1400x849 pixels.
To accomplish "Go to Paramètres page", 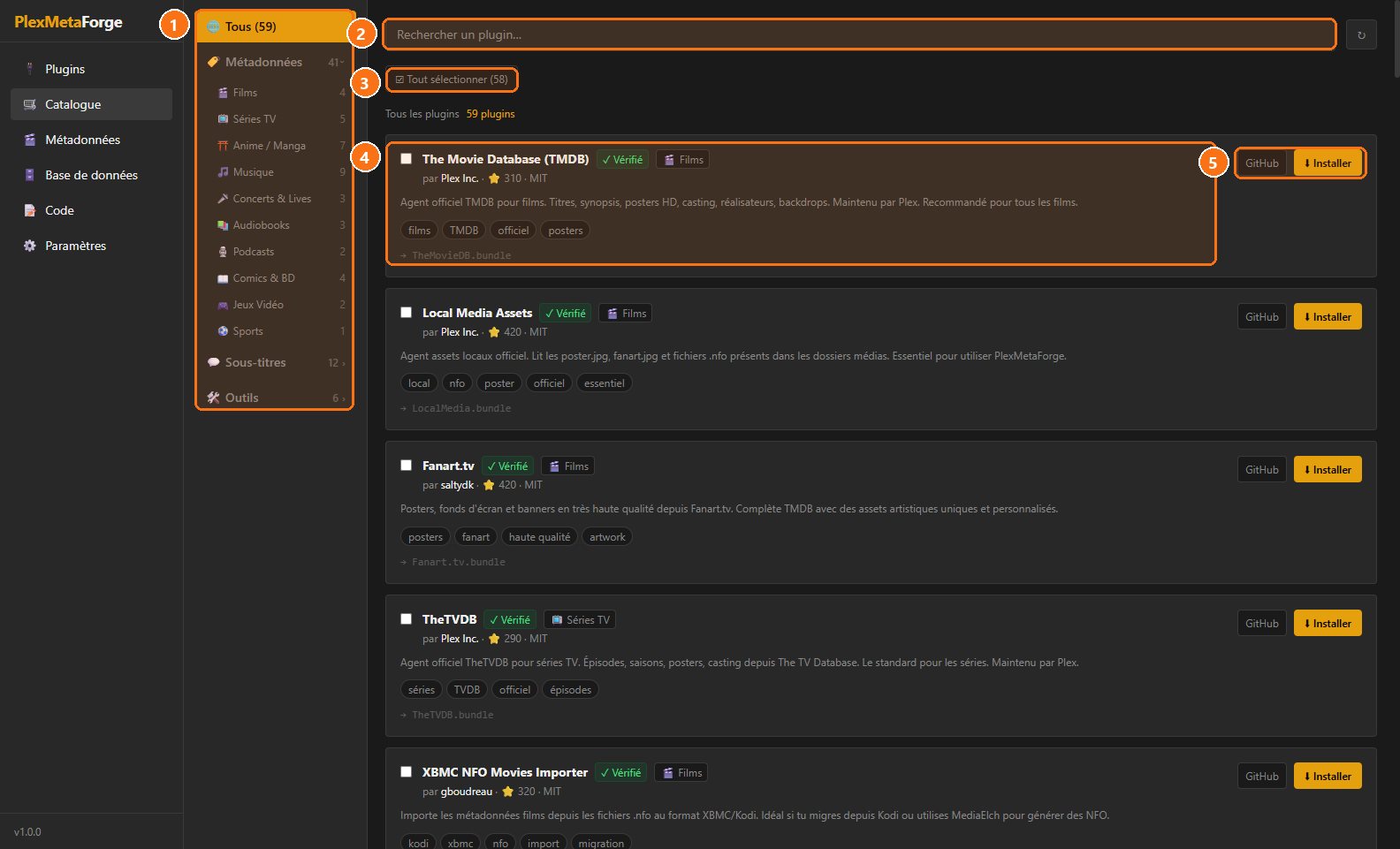I will tap(91, 246).
